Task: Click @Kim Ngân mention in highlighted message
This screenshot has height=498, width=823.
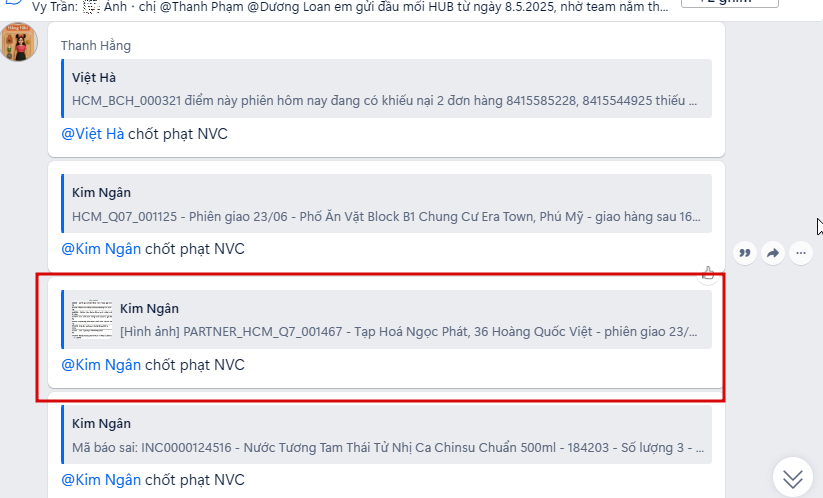Action: (x=101, y=365)
